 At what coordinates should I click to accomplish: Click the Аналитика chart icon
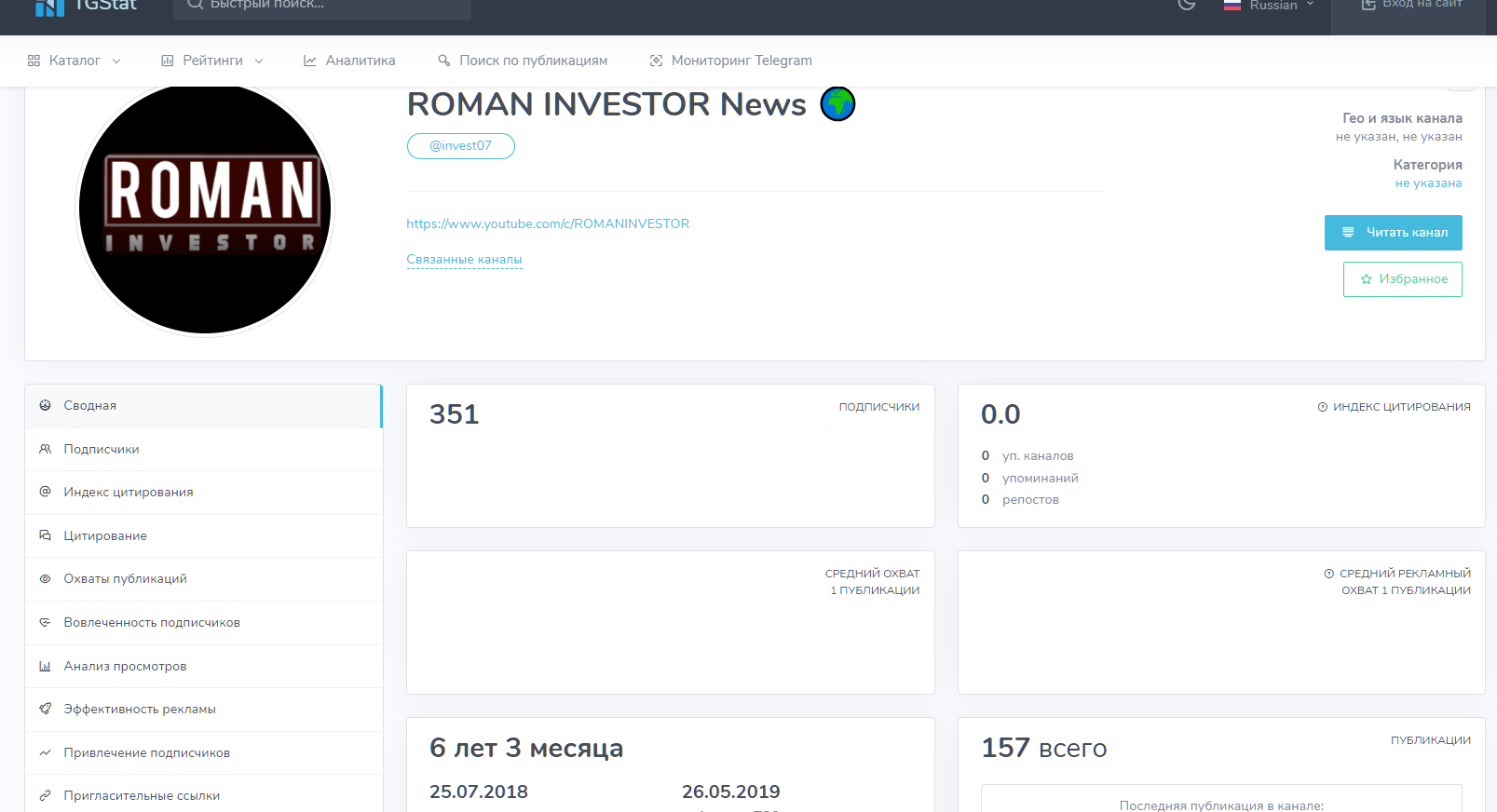click(310, 61)
